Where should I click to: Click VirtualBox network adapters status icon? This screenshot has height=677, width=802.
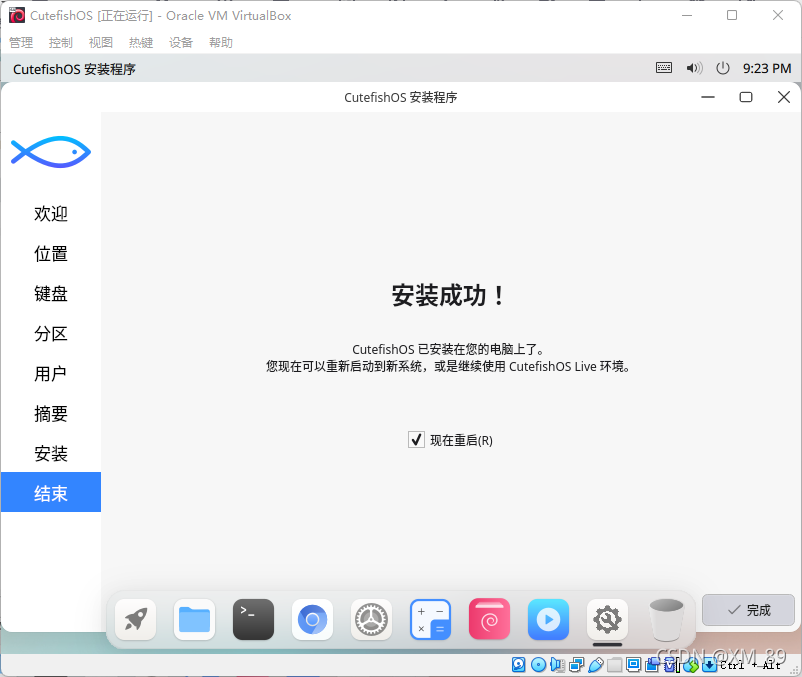click(576, 665)
